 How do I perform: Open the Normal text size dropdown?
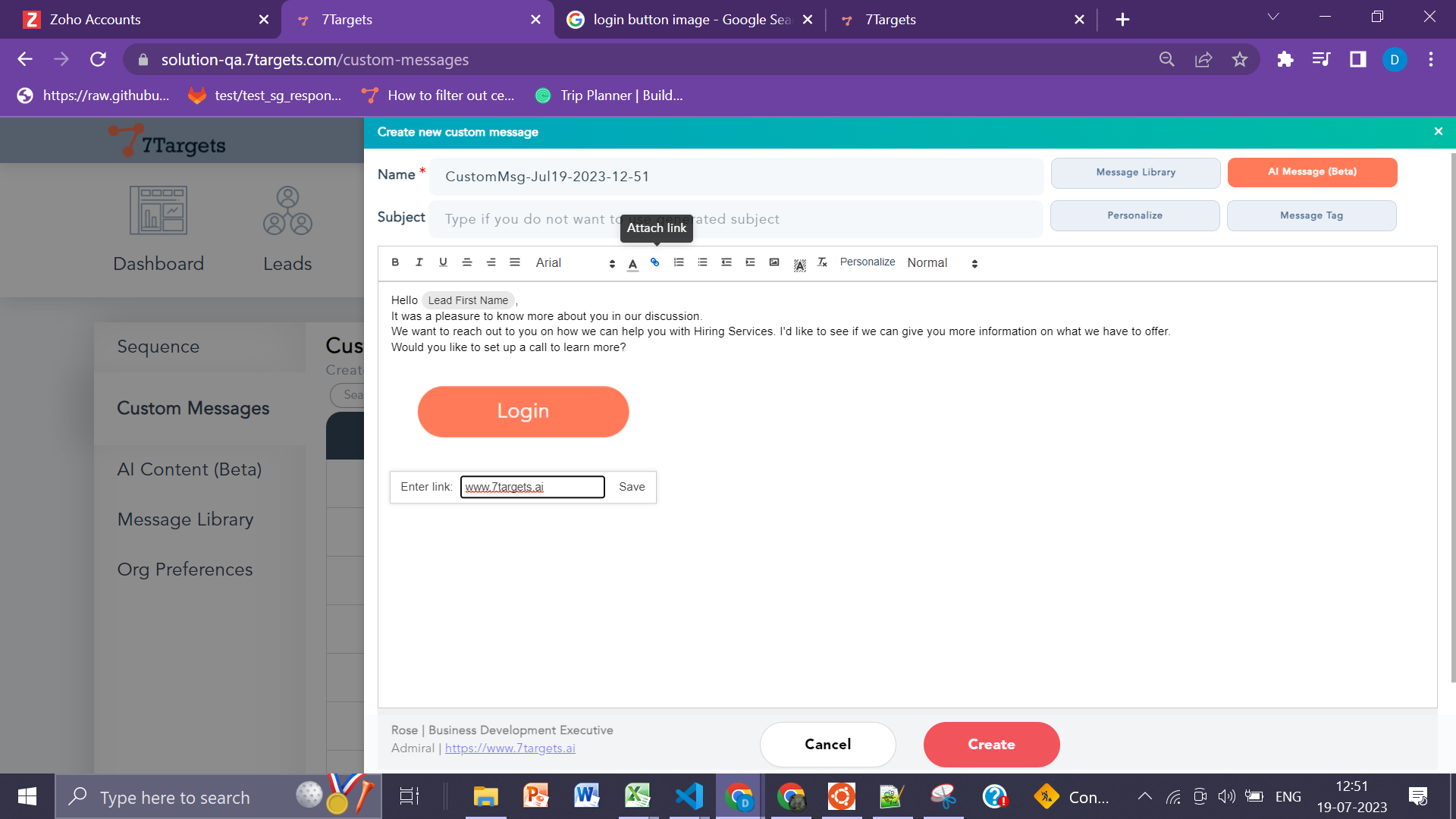(x=942, y=263)
